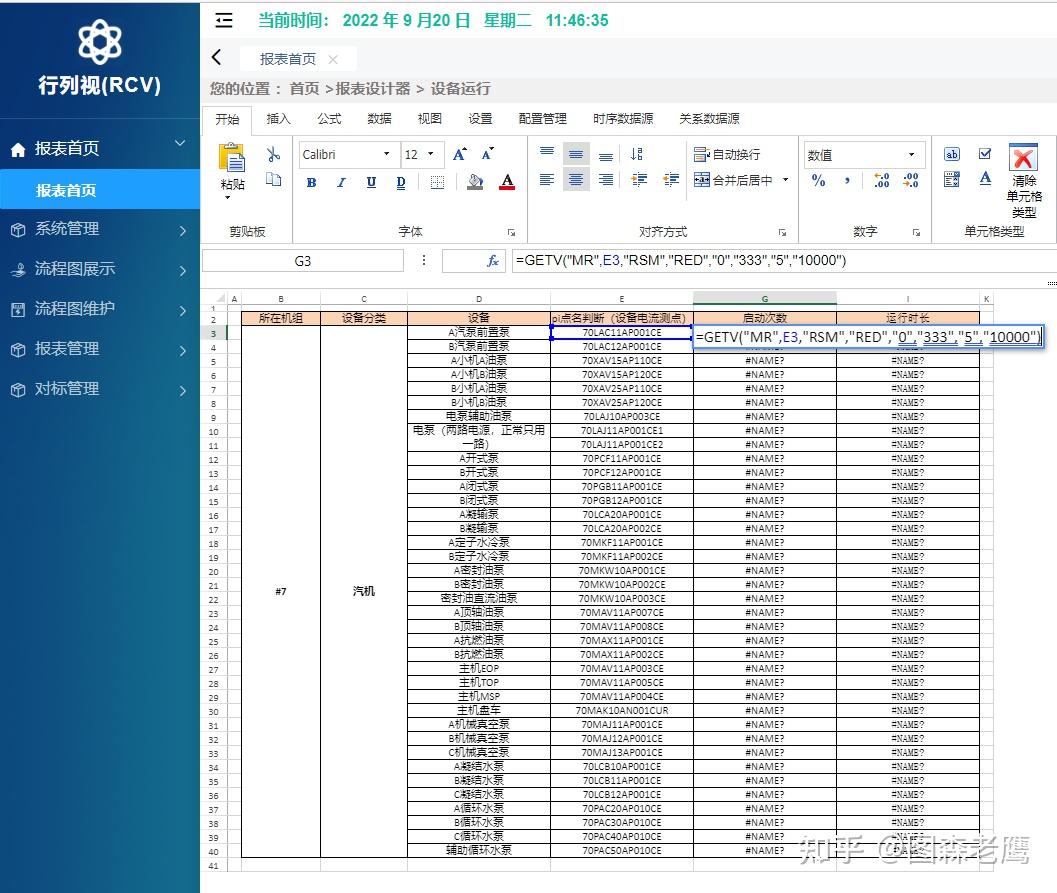
Task: Click the decrease decimal icon
Action: pyautogui.click(x=911, y=180)
